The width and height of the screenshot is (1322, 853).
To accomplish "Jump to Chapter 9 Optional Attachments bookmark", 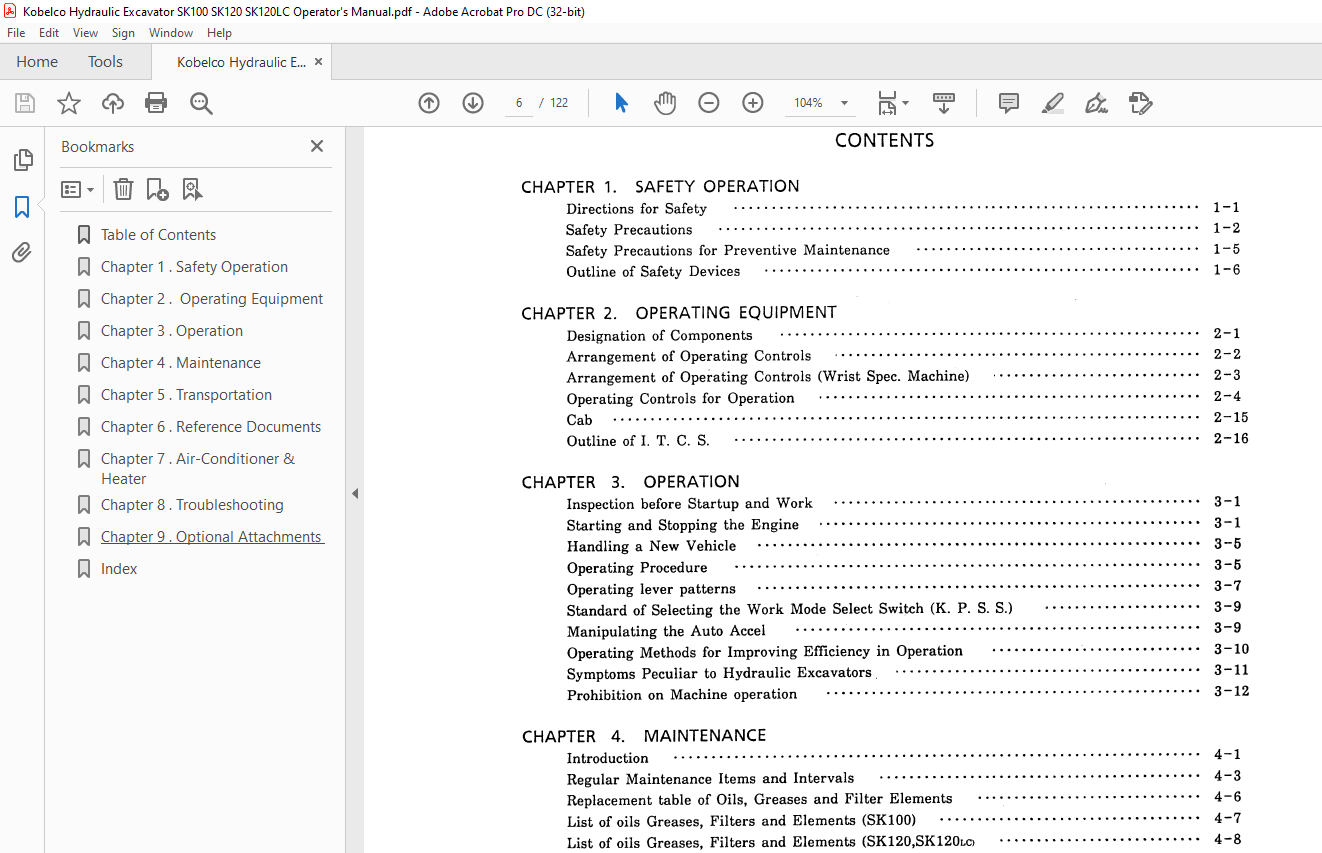I will tap(212, 537).
